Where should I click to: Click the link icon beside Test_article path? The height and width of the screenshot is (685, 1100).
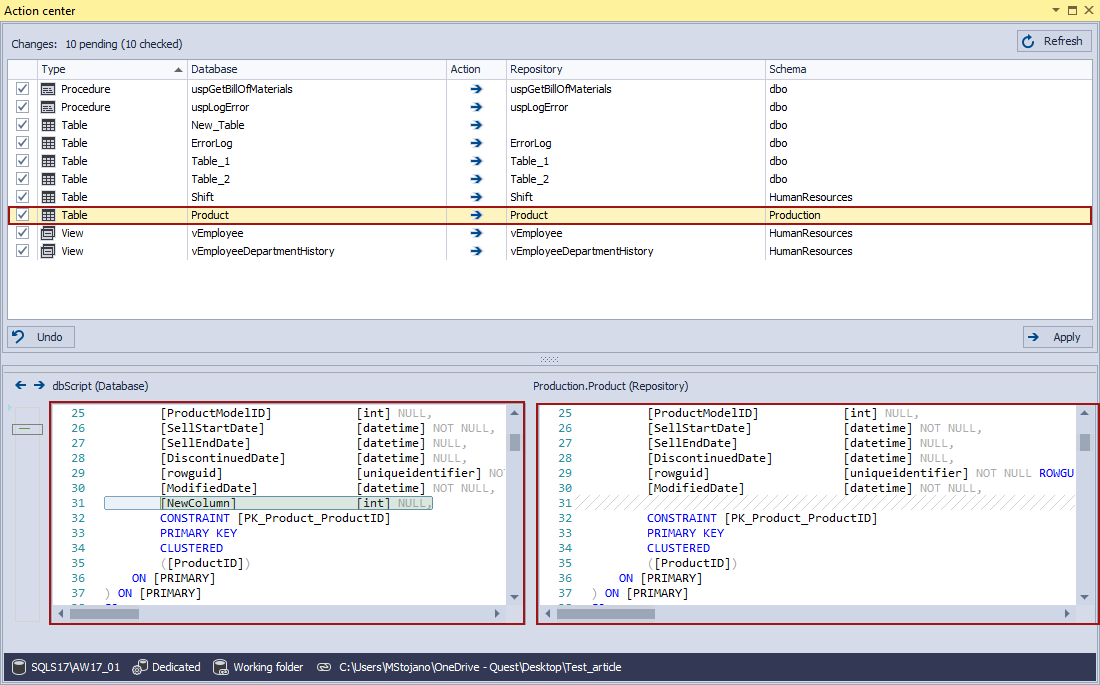pyautogui.click(x=323, y=667)
